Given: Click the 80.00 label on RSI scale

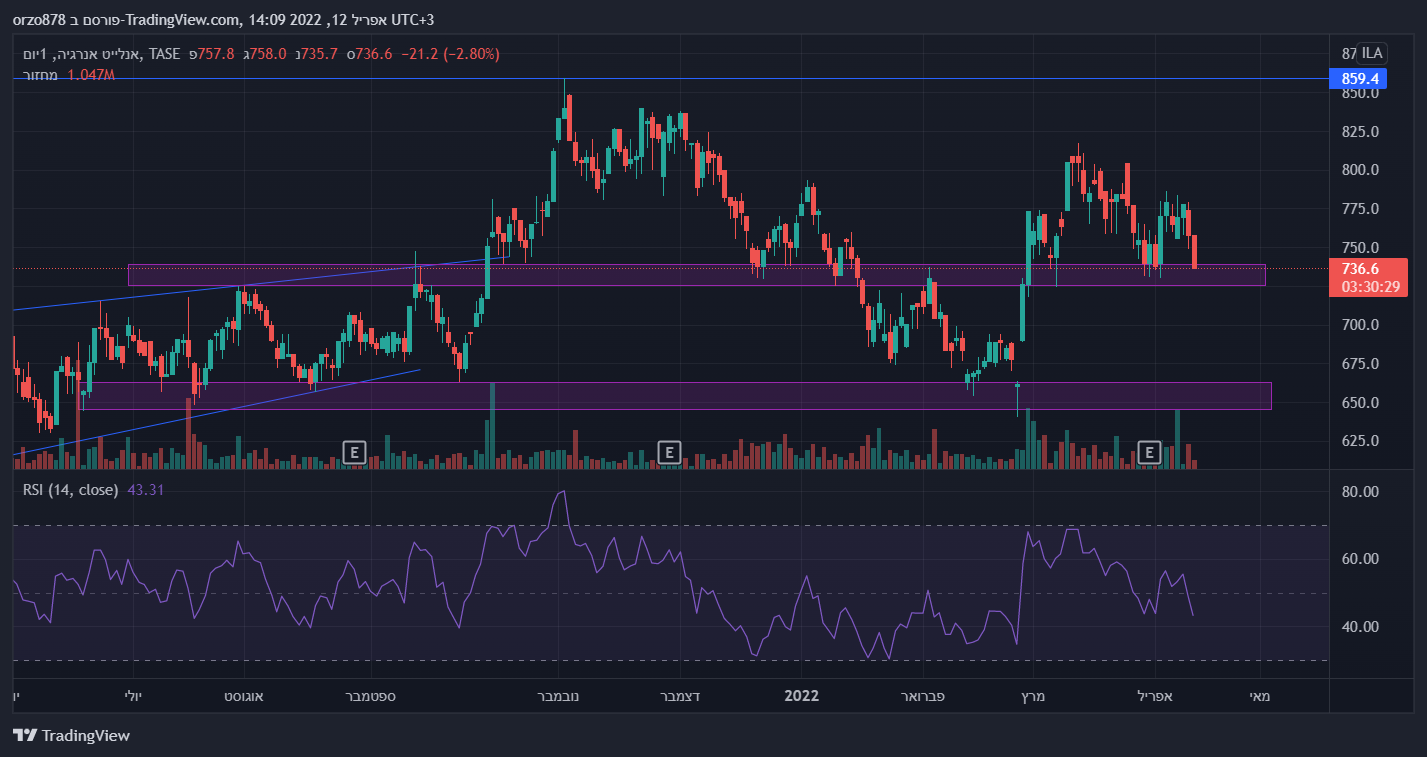Looking at the screenshot, I should [x=1360, y=492].
